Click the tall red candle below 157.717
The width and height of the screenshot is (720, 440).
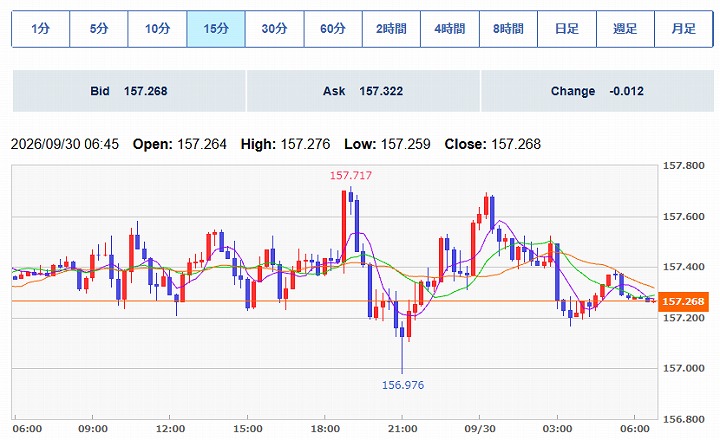click(344, 227)
